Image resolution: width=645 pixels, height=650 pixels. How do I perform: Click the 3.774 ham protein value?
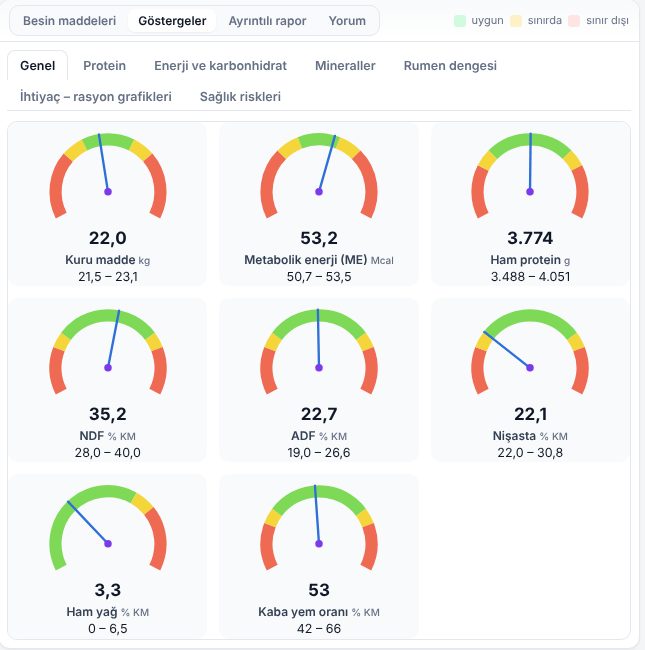tap(530, 238)
